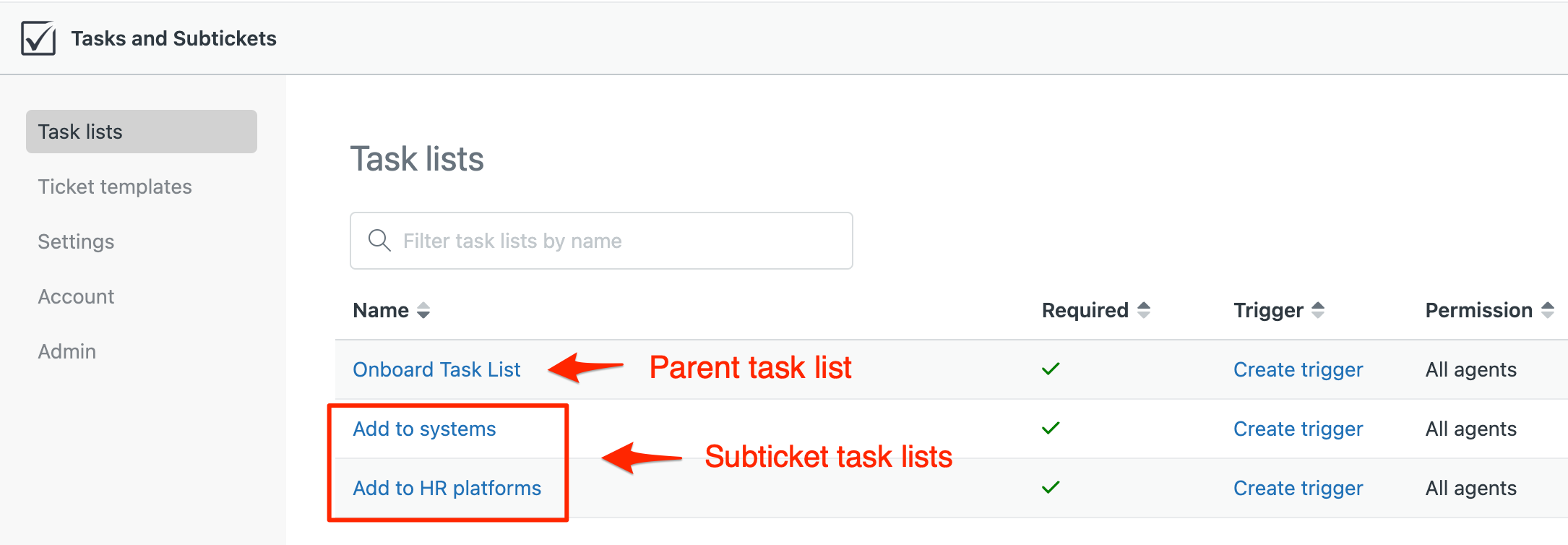The height and width of the screenshot is (545, 1568).
Task: Open the Account sidebar section
Action: pos(76,296)
